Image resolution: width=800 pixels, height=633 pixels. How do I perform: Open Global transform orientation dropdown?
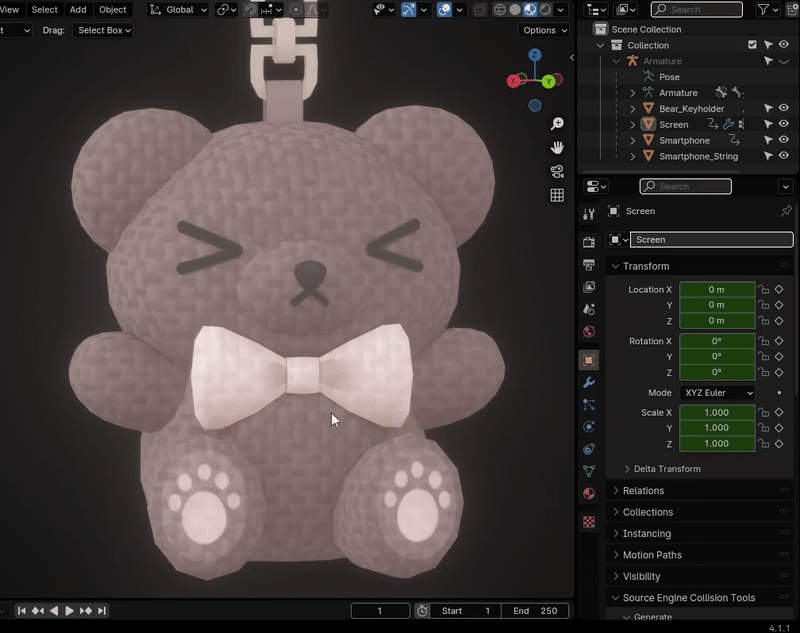click(x=178, y=10)
